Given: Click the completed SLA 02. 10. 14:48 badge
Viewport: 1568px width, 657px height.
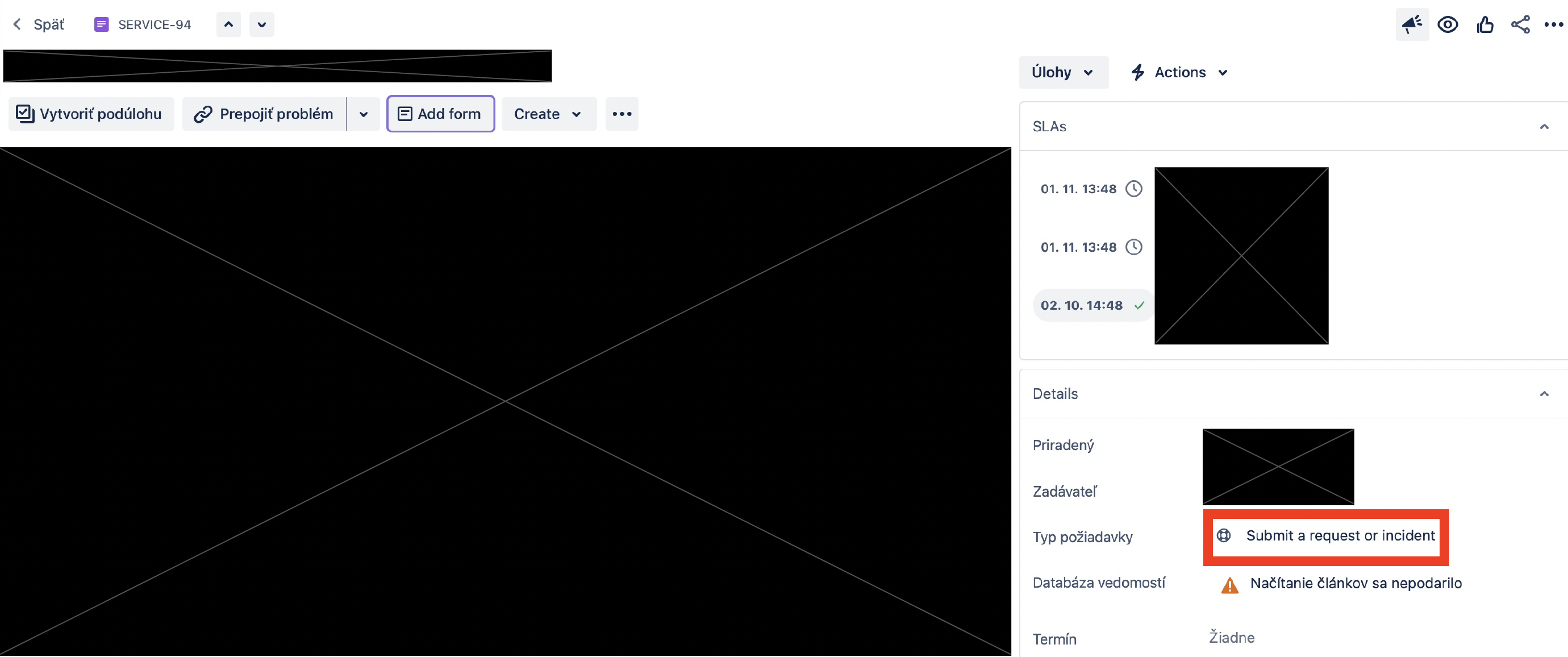Looking at the screenshot, I should pos(1092,305).
